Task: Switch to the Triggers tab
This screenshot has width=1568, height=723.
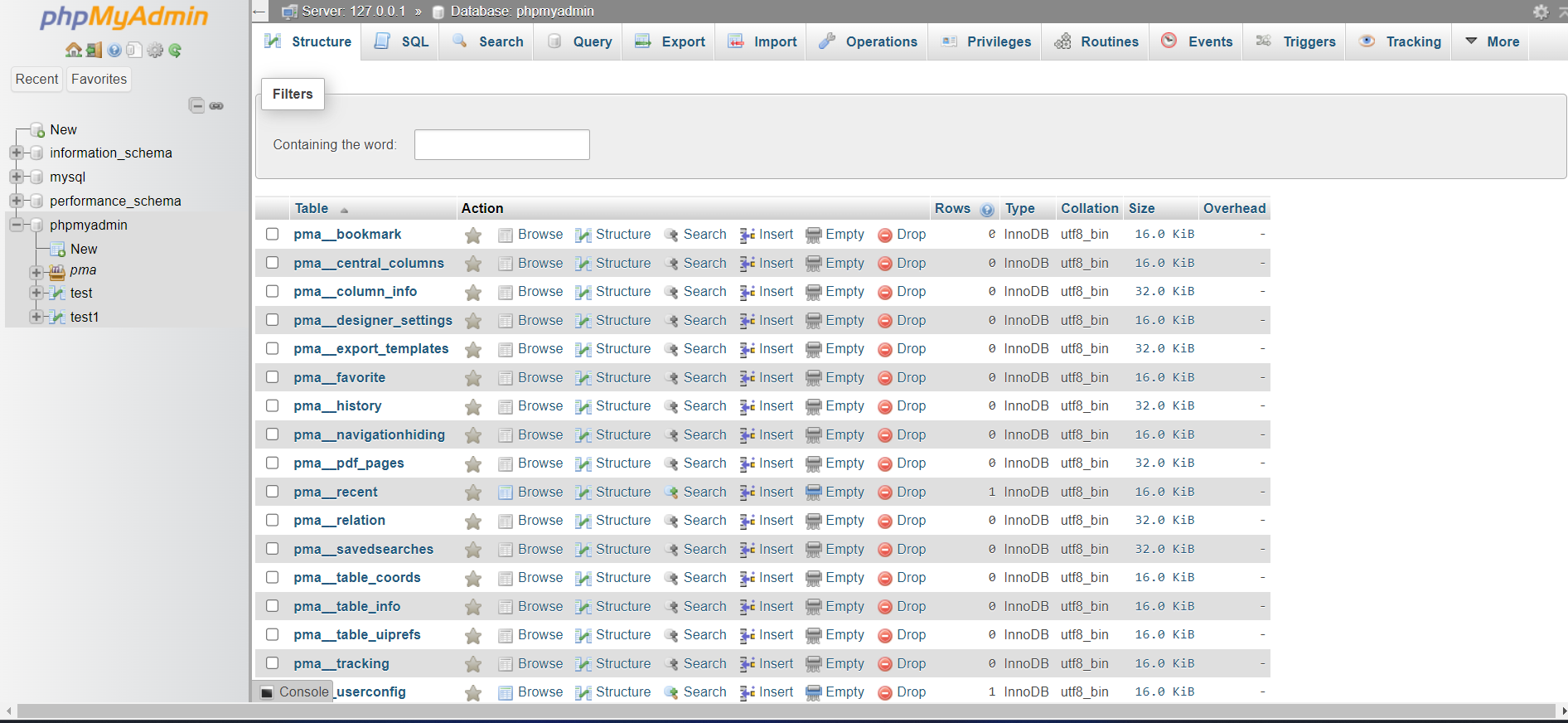Action: [1296, 41]
